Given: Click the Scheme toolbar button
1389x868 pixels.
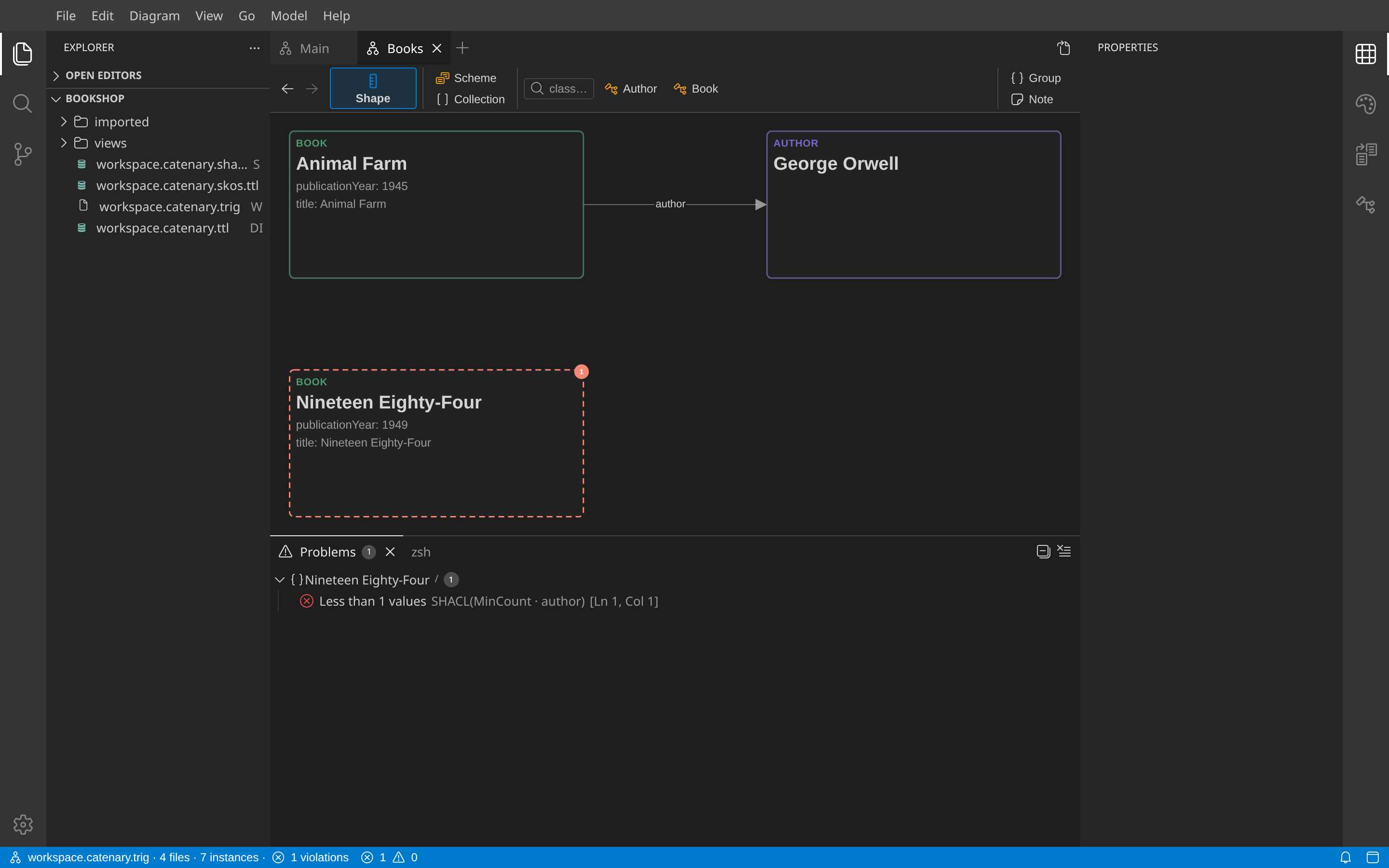Looking at the screenshot, I should 466,78.
